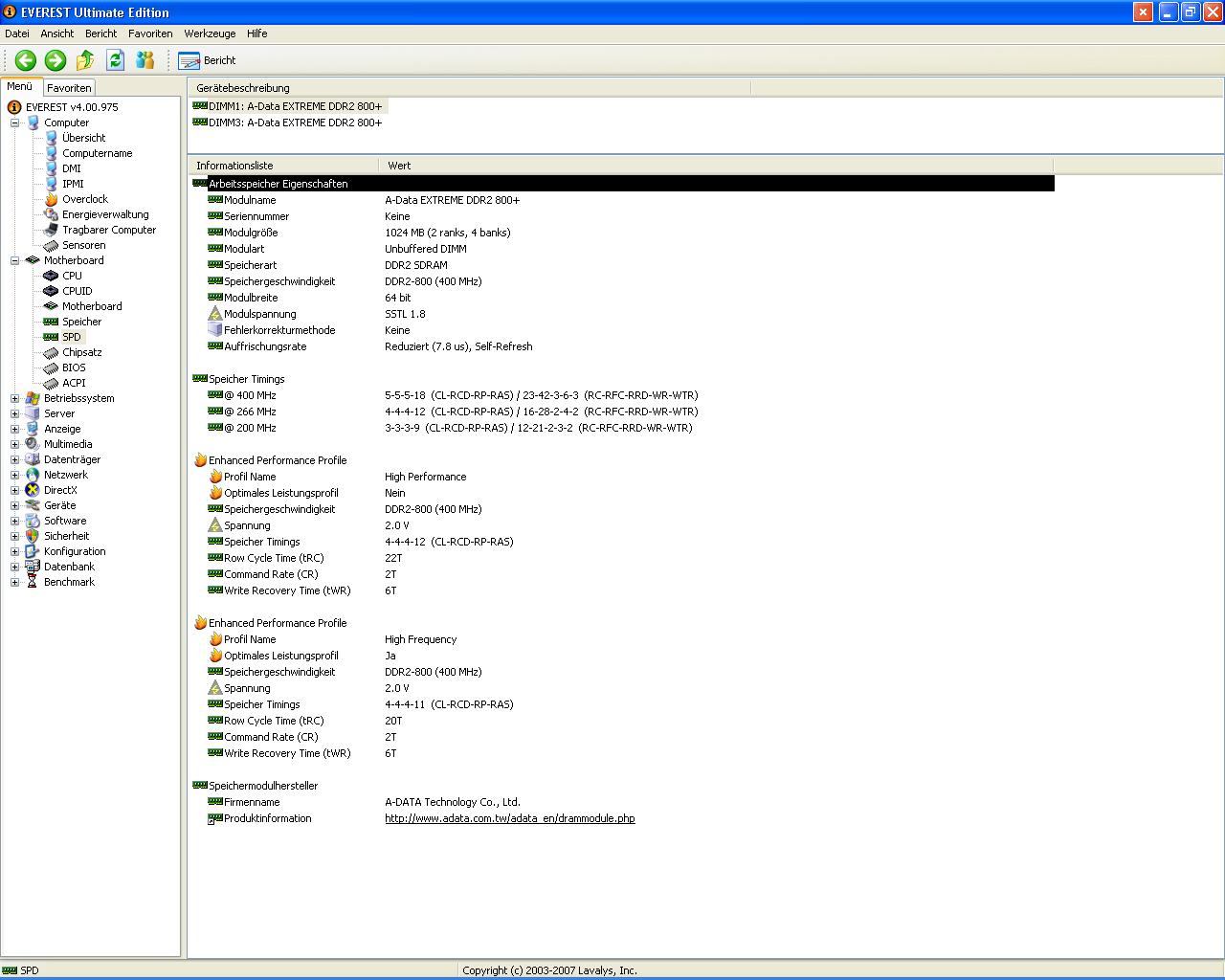Image resolution: width=1225 pixels, height=980 pixels.
Task: Open the Bericht report toolbar button
Action: (x=207, y=60)
